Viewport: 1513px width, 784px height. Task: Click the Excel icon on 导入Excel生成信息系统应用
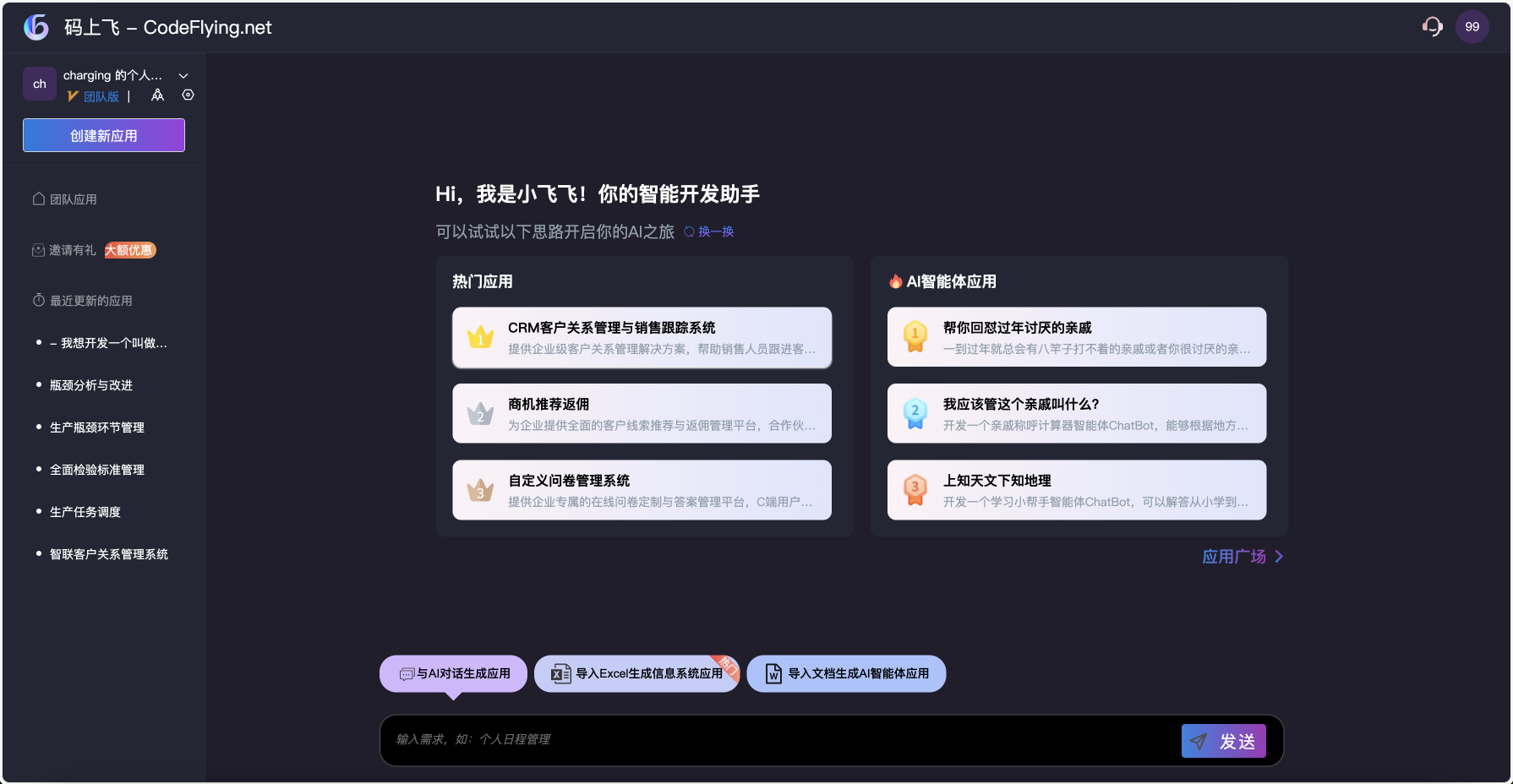coord(559,673)
